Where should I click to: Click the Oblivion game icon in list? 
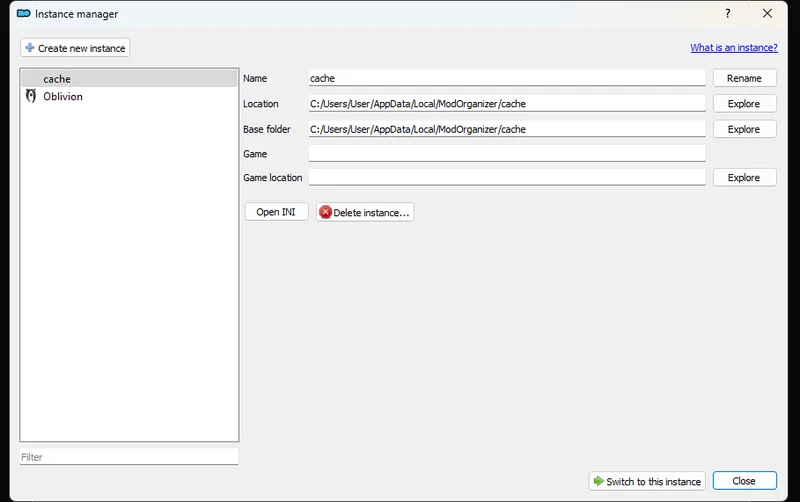30,96
